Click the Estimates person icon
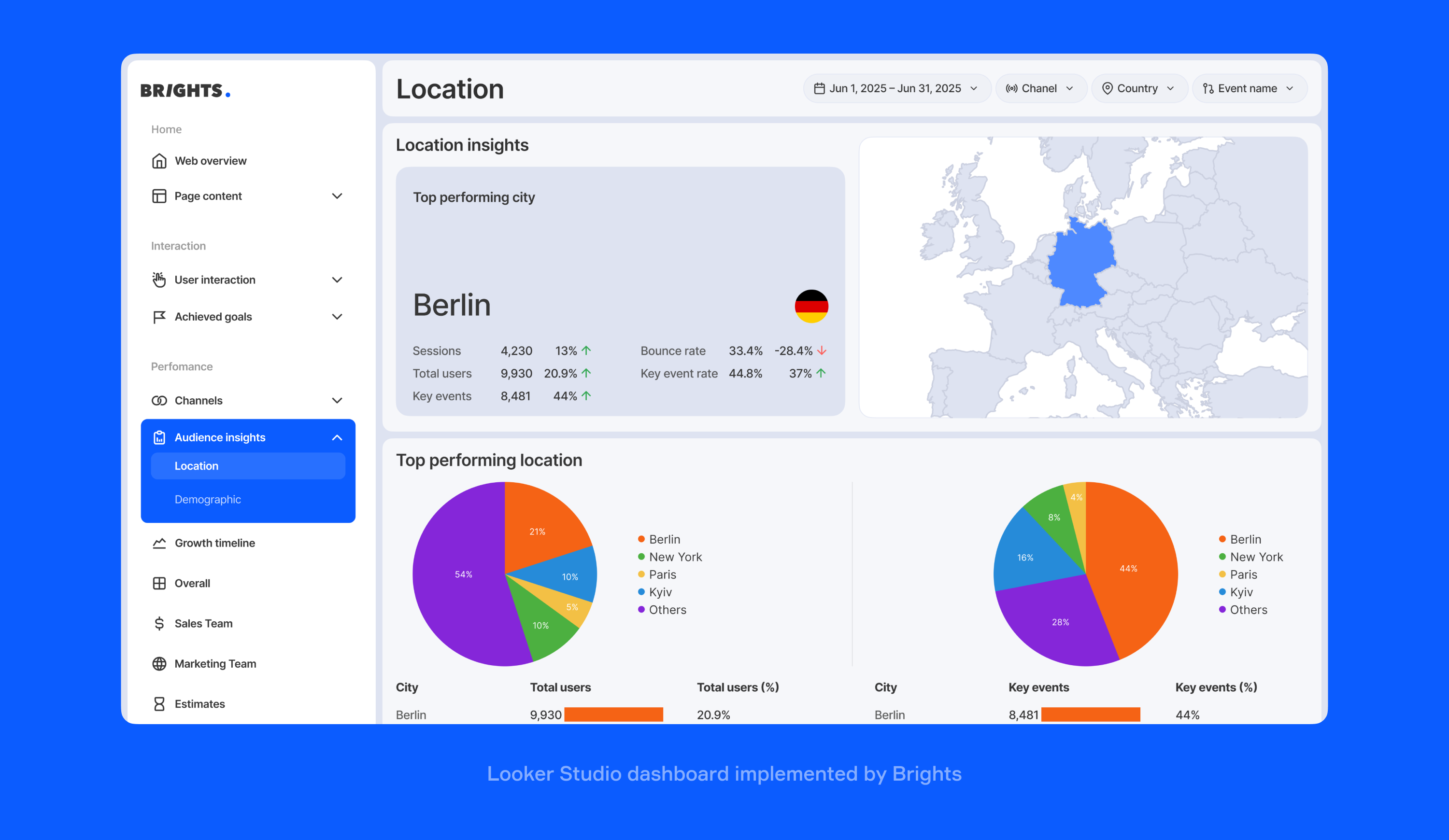This screenshot has height=840, width=1449. [x=159, y=704]
